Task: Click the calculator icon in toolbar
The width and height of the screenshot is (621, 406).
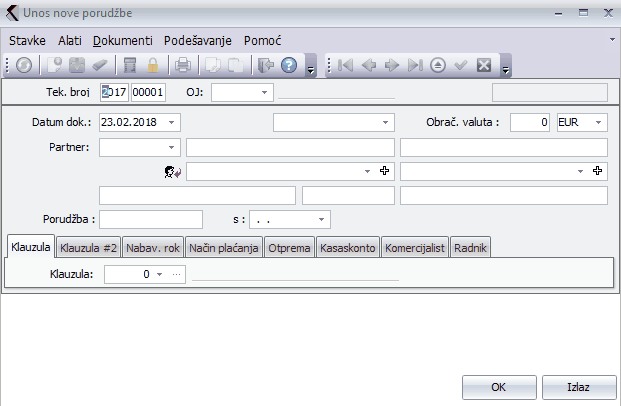Action: coord(129,65)
